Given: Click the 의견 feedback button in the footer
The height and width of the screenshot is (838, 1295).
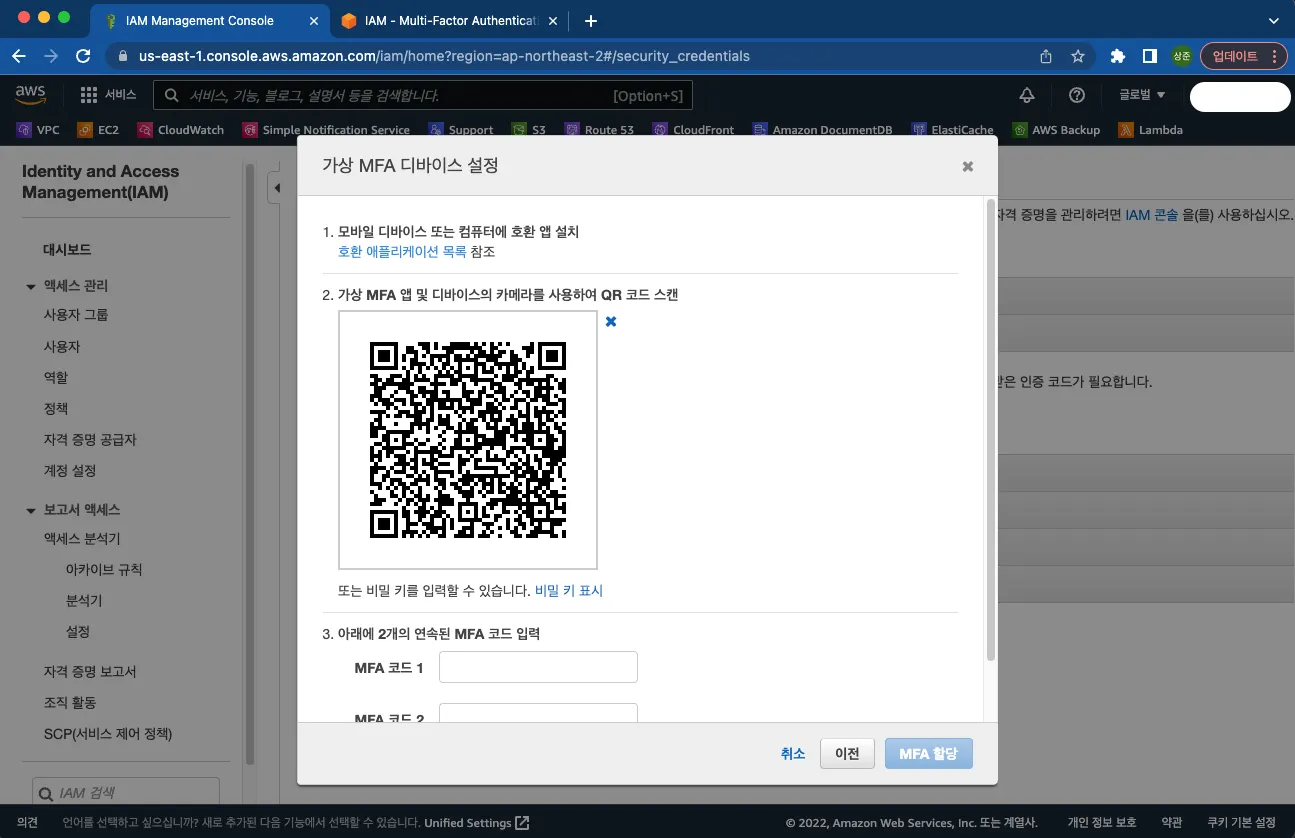Looking at the screenshot, I should pos(27,823).
